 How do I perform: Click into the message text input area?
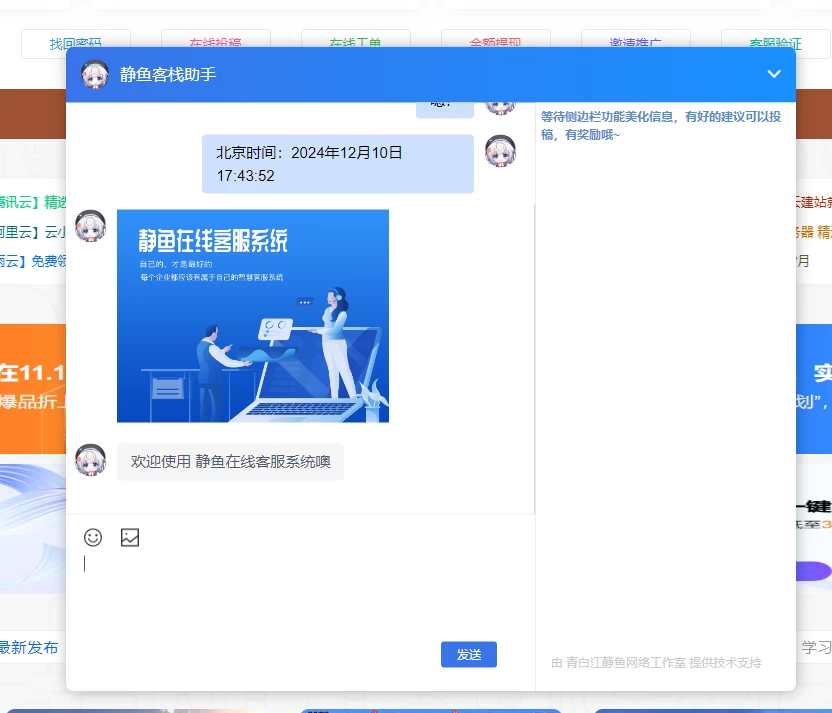[x=300, y=590]
